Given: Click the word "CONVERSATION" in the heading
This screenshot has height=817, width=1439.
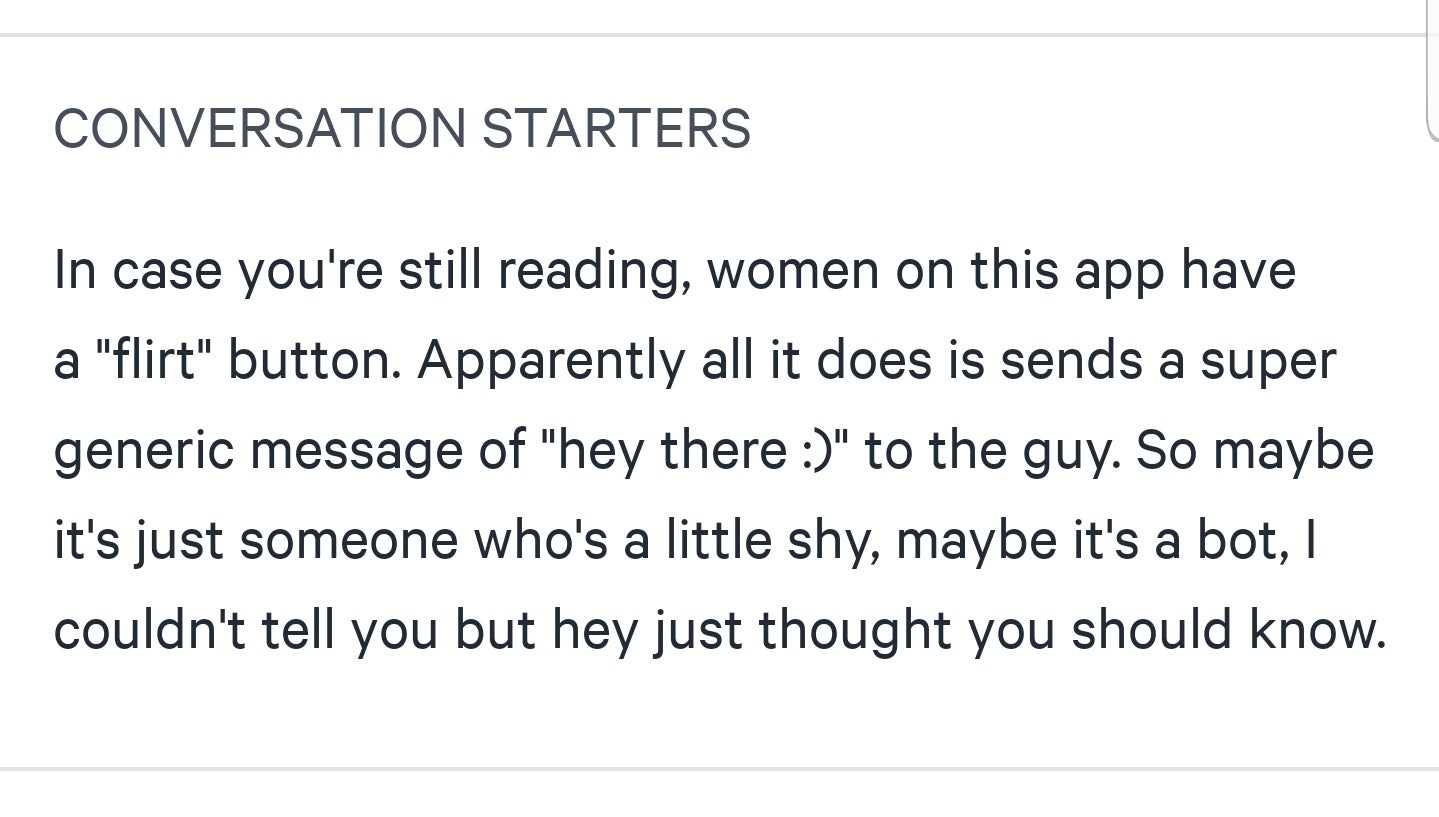Looking at the screenshot, I should (259, 129).
